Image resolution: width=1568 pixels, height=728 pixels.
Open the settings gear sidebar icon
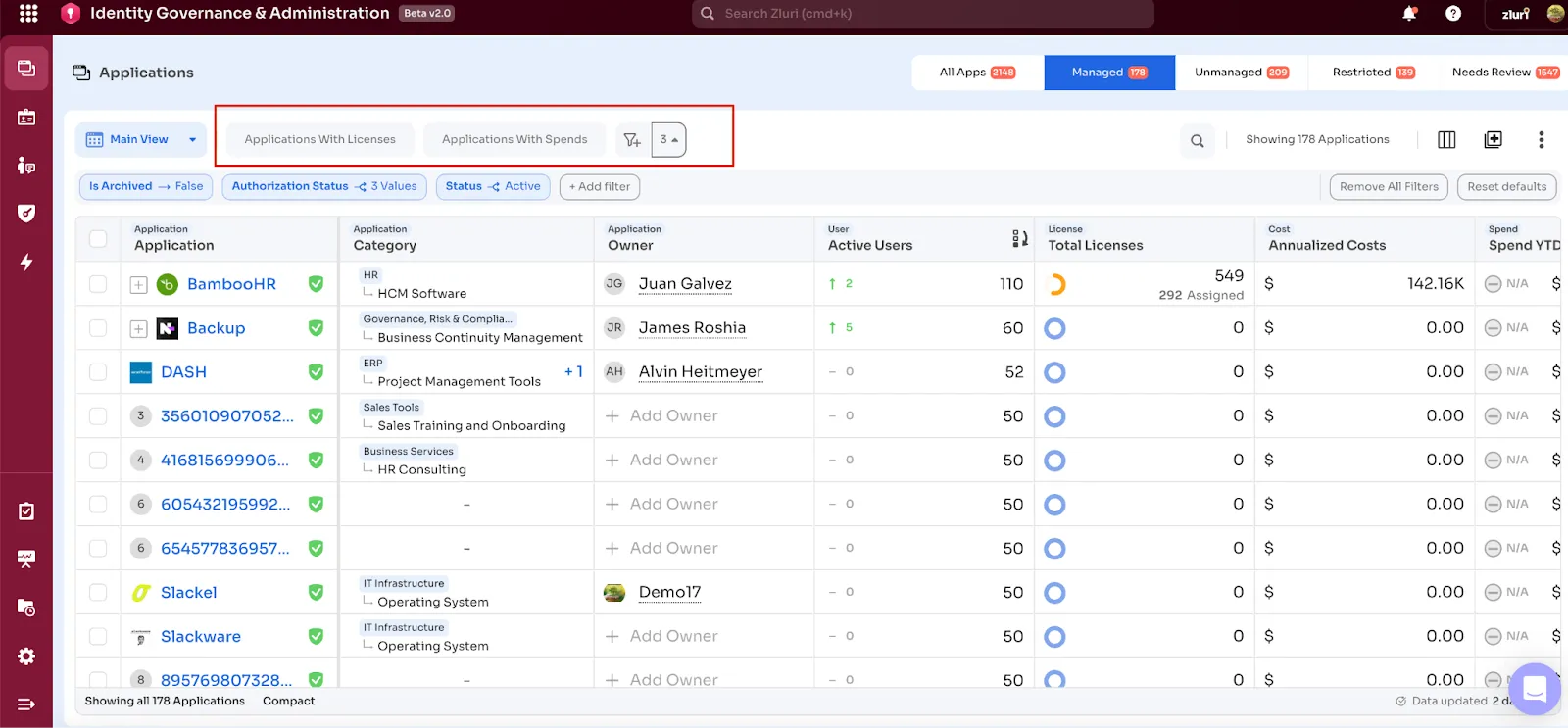(26, 655)
